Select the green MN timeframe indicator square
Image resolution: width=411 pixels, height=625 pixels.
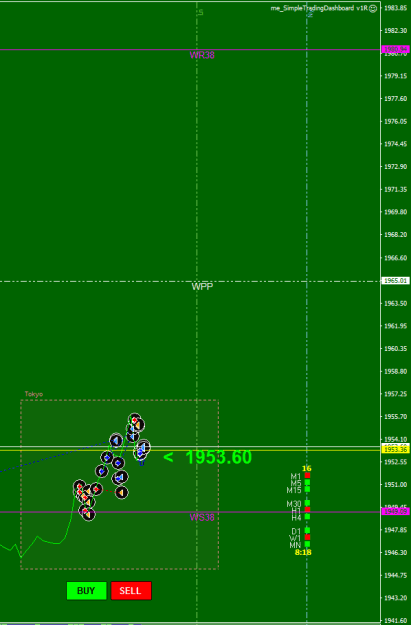tap(307, 544)
